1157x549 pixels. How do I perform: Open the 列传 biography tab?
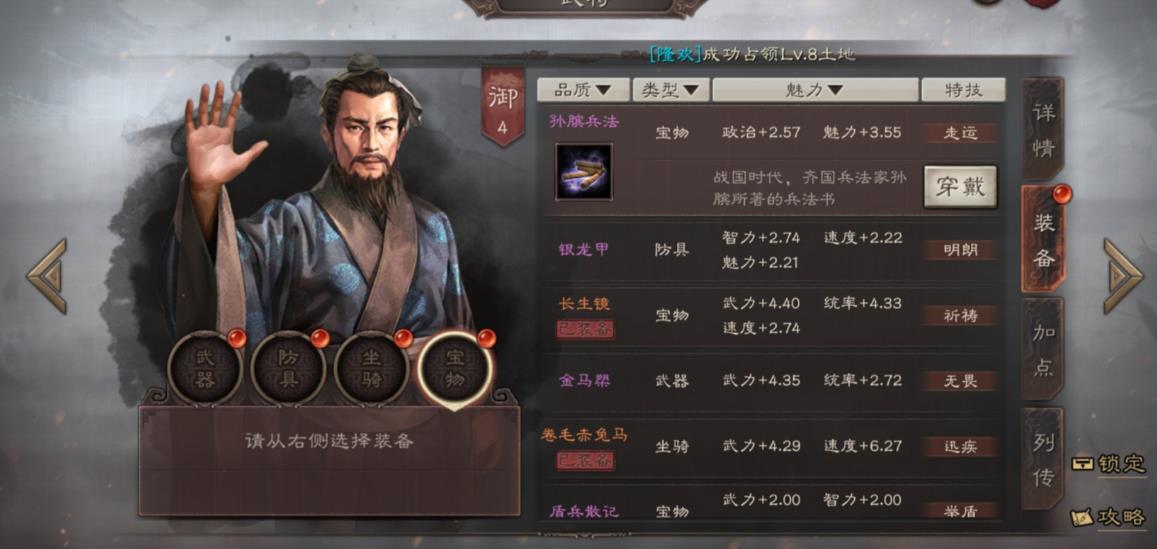tap(1043, 458)
